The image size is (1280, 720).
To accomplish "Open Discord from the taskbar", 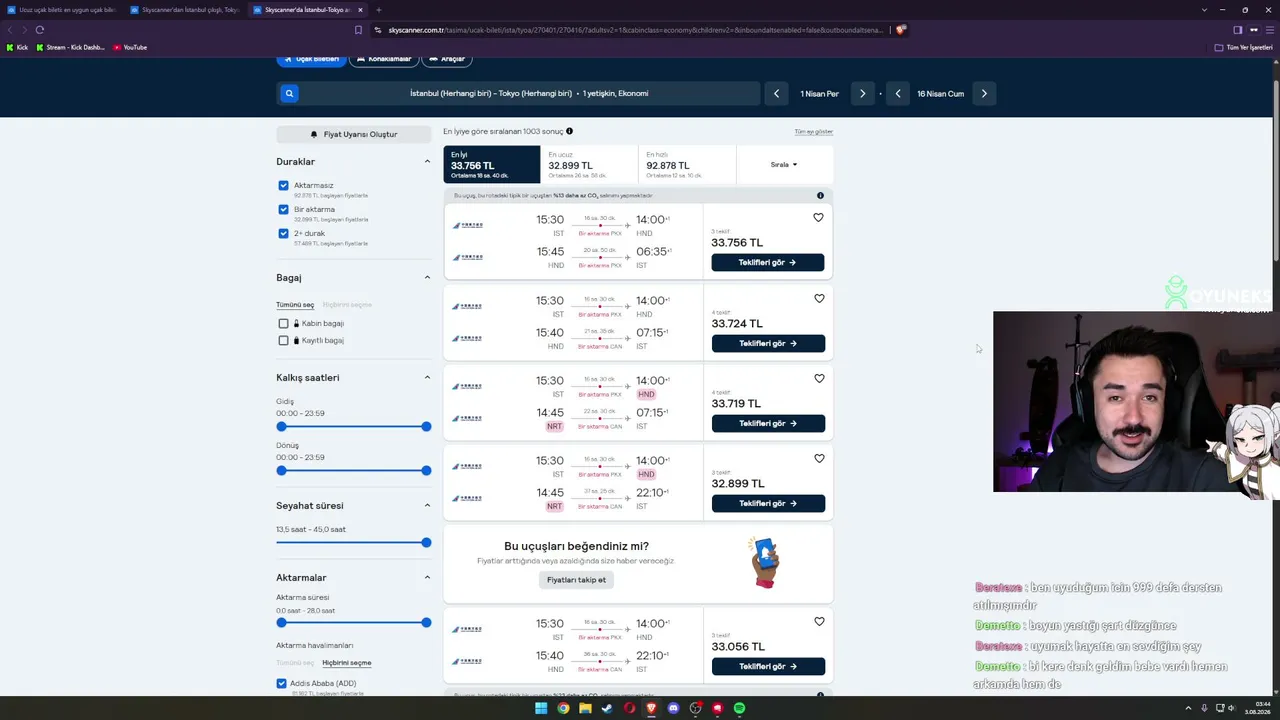I will pos(673,708).
